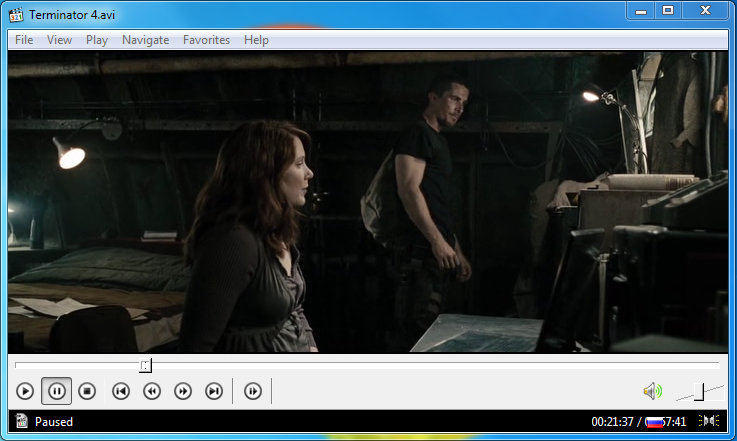Click the Terminator 4.avi window title
Viewport: 737px width, 441px height.
(72, 15)
